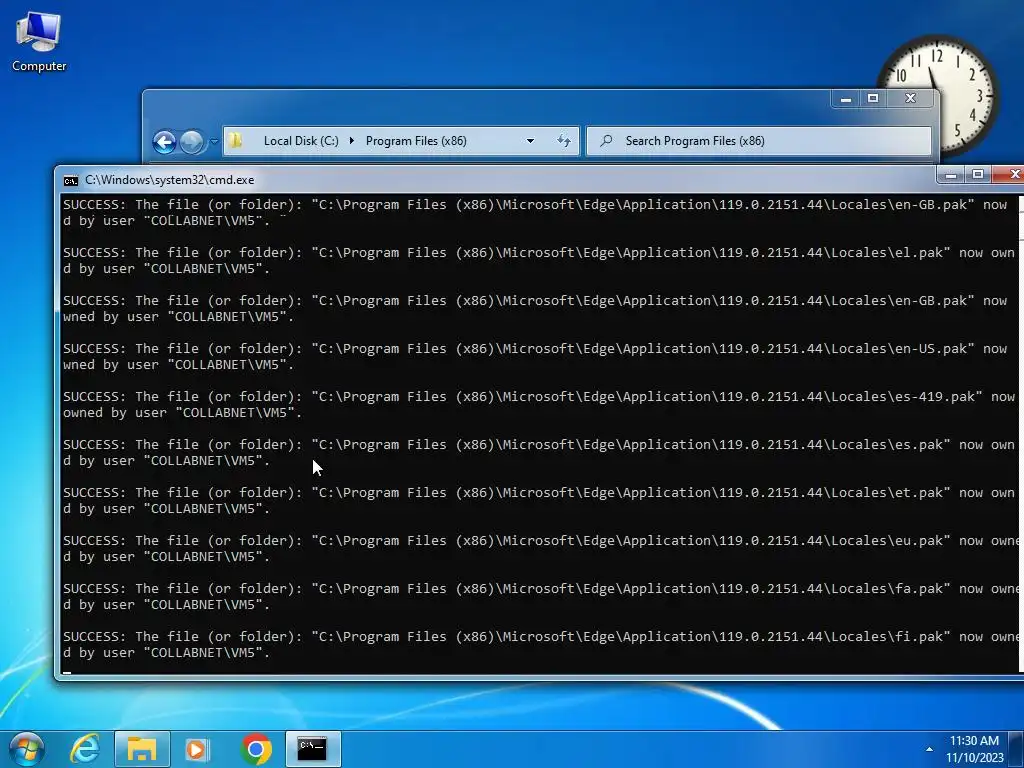Image resolution: width=1024 pixels, height=768 pixels.
Task: Close the Explorer window
Action: [911, 99]
